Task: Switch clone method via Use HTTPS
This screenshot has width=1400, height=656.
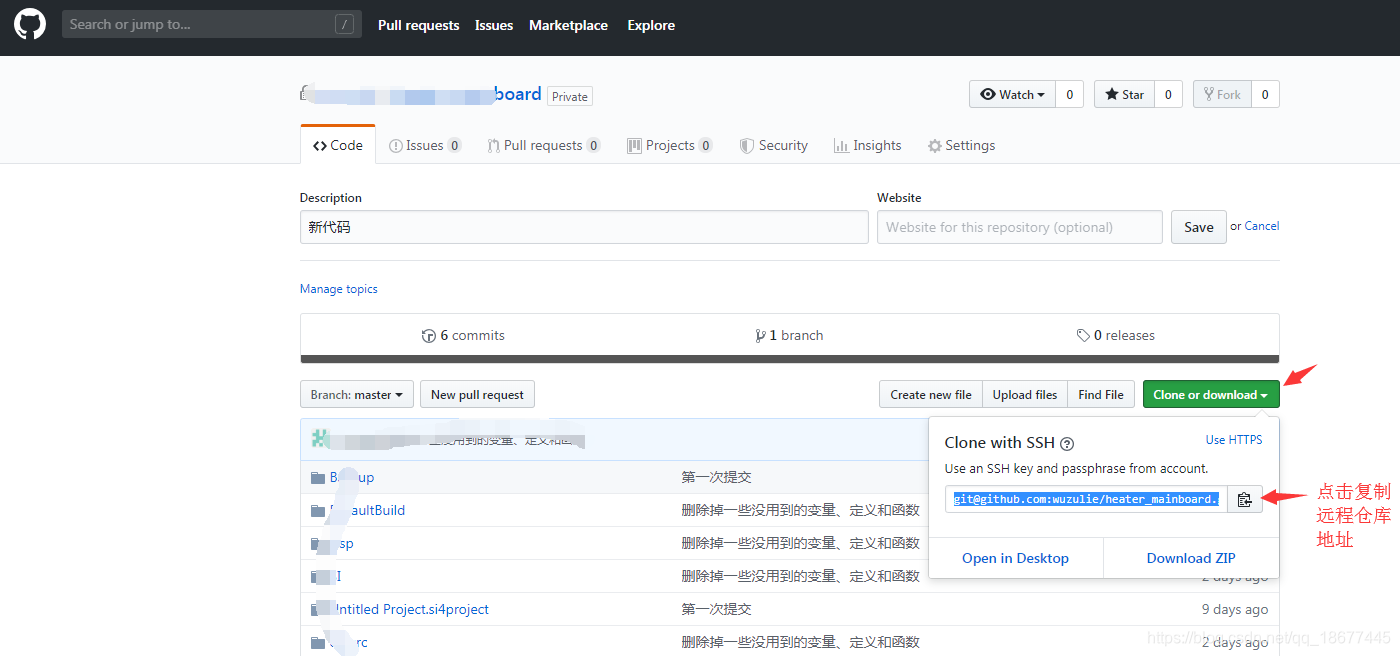Action: coord(1234,440)
